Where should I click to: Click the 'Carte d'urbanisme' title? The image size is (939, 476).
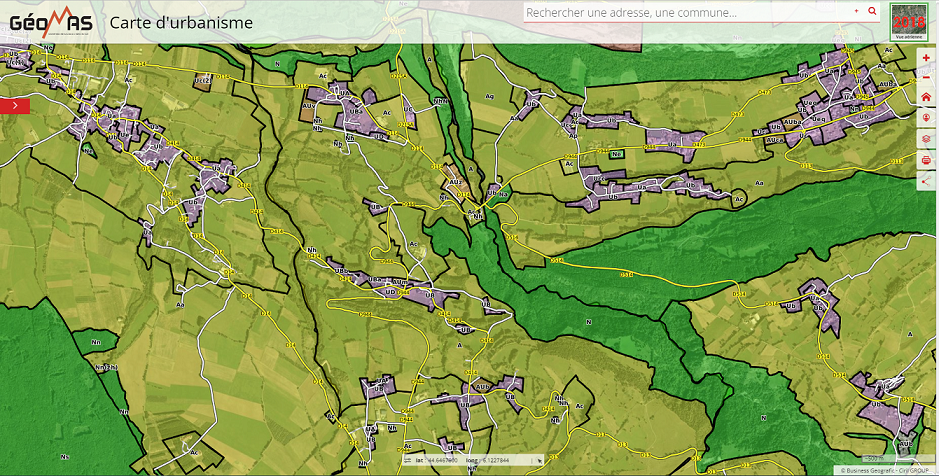click(181, 23)
